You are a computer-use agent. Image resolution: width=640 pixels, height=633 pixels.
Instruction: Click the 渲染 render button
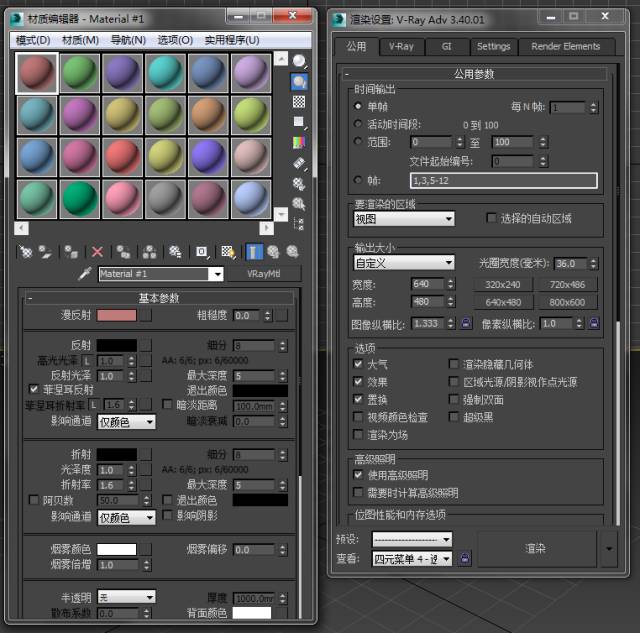pyautogui.click(x=535, y=549)
